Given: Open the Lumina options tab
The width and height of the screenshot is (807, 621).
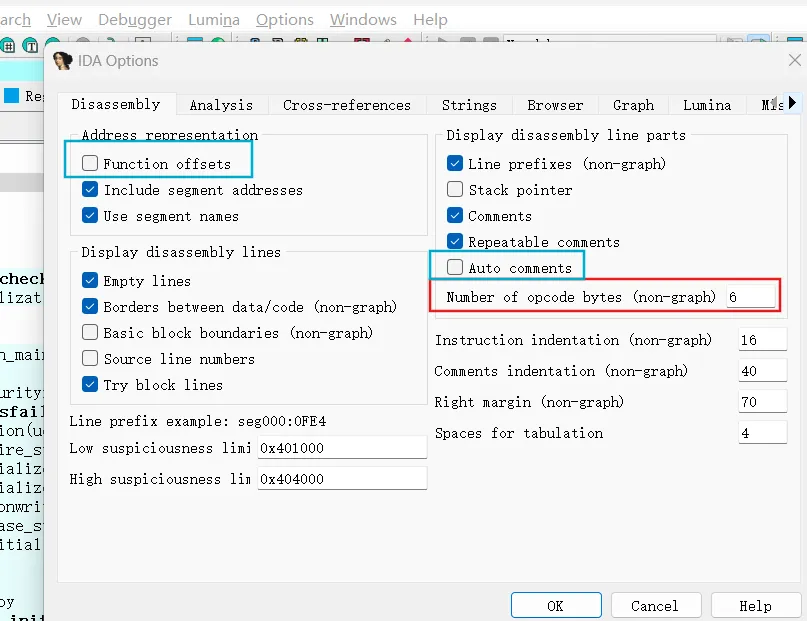Looking at the screenshot, I should point(707,105).
